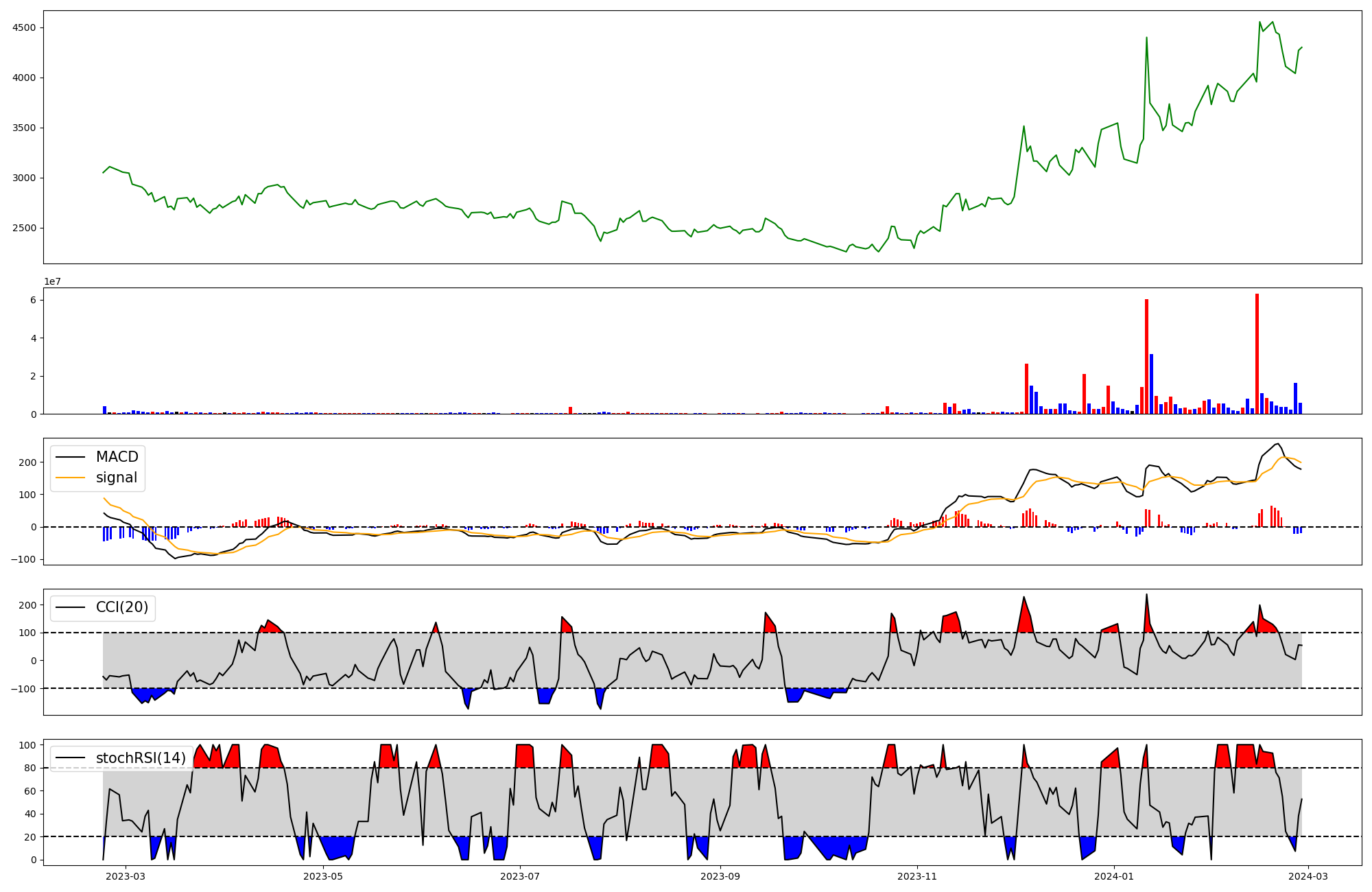The image size is (1372, 892).
Task: Click the 2023-07 date tick label
Action: (520, 876)
